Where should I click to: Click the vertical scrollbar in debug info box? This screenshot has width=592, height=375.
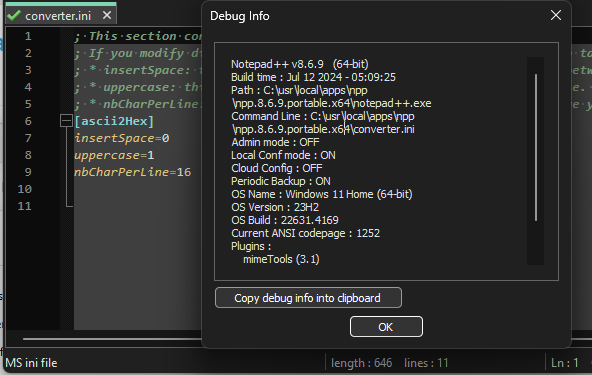tap(535, 147)
